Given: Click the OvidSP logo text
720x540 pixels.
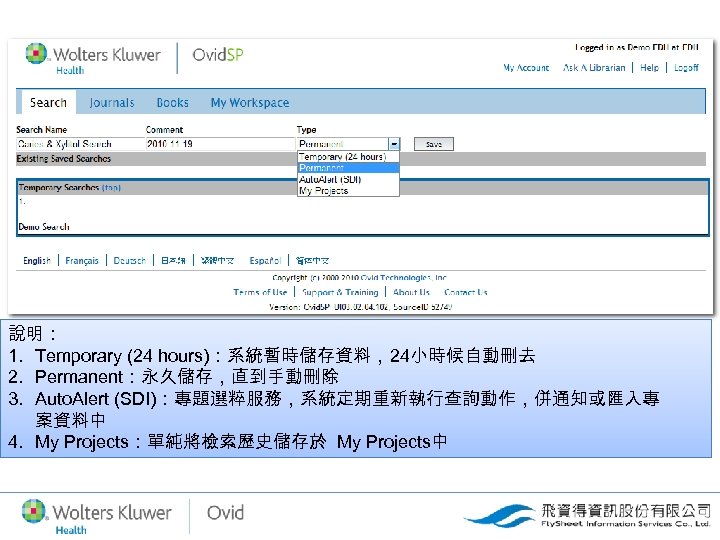Looking at the screenshot, I should point(218,55).
